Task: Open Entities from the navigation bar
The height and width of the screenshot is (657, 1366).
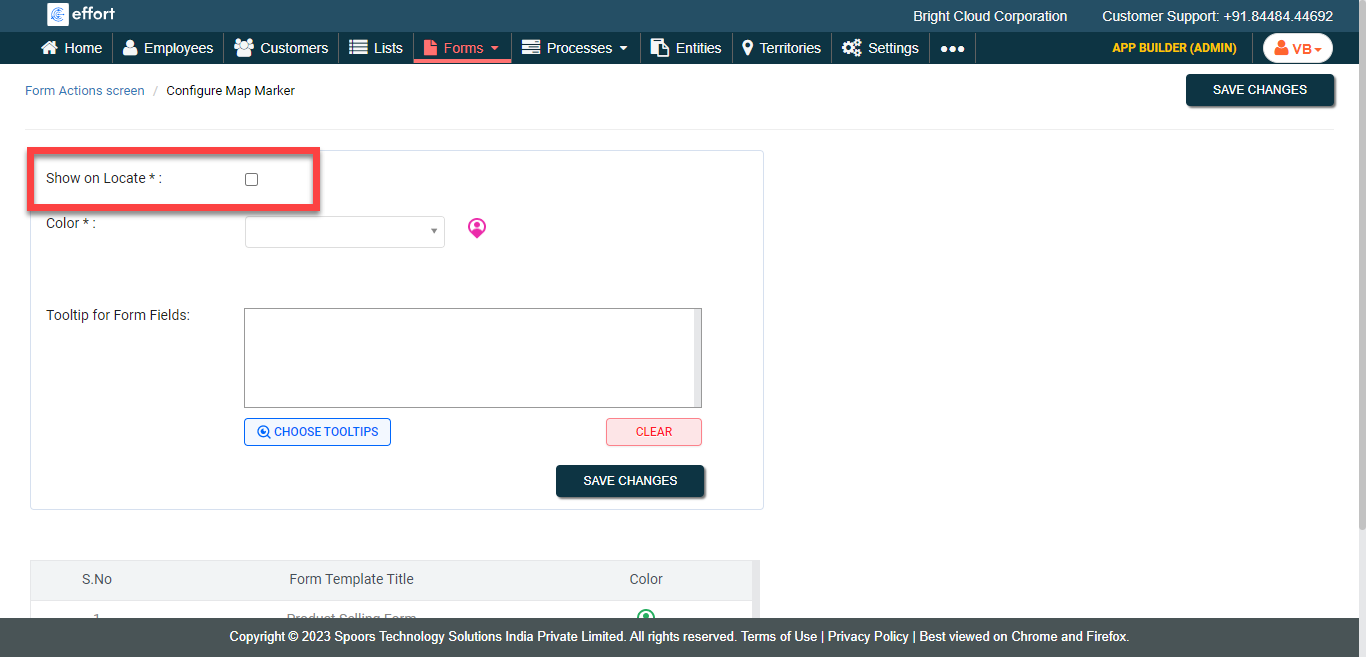Action: click(686, 48)
